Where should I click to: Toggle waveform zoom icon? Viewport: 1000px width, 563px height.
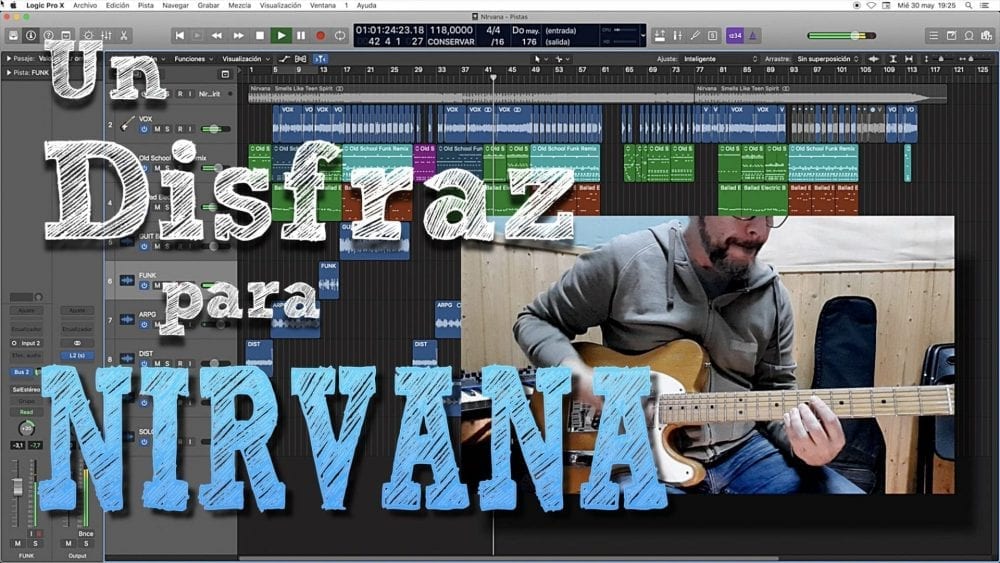[x=874, y=59]
